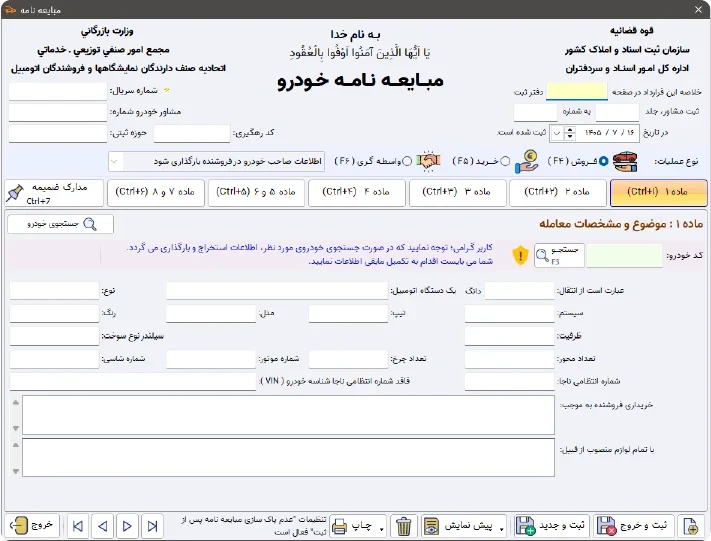Image resolution: width=711 pixels, height=541 pixels.
Task: Click the رنگ color input field
Action: pos(54,313)
